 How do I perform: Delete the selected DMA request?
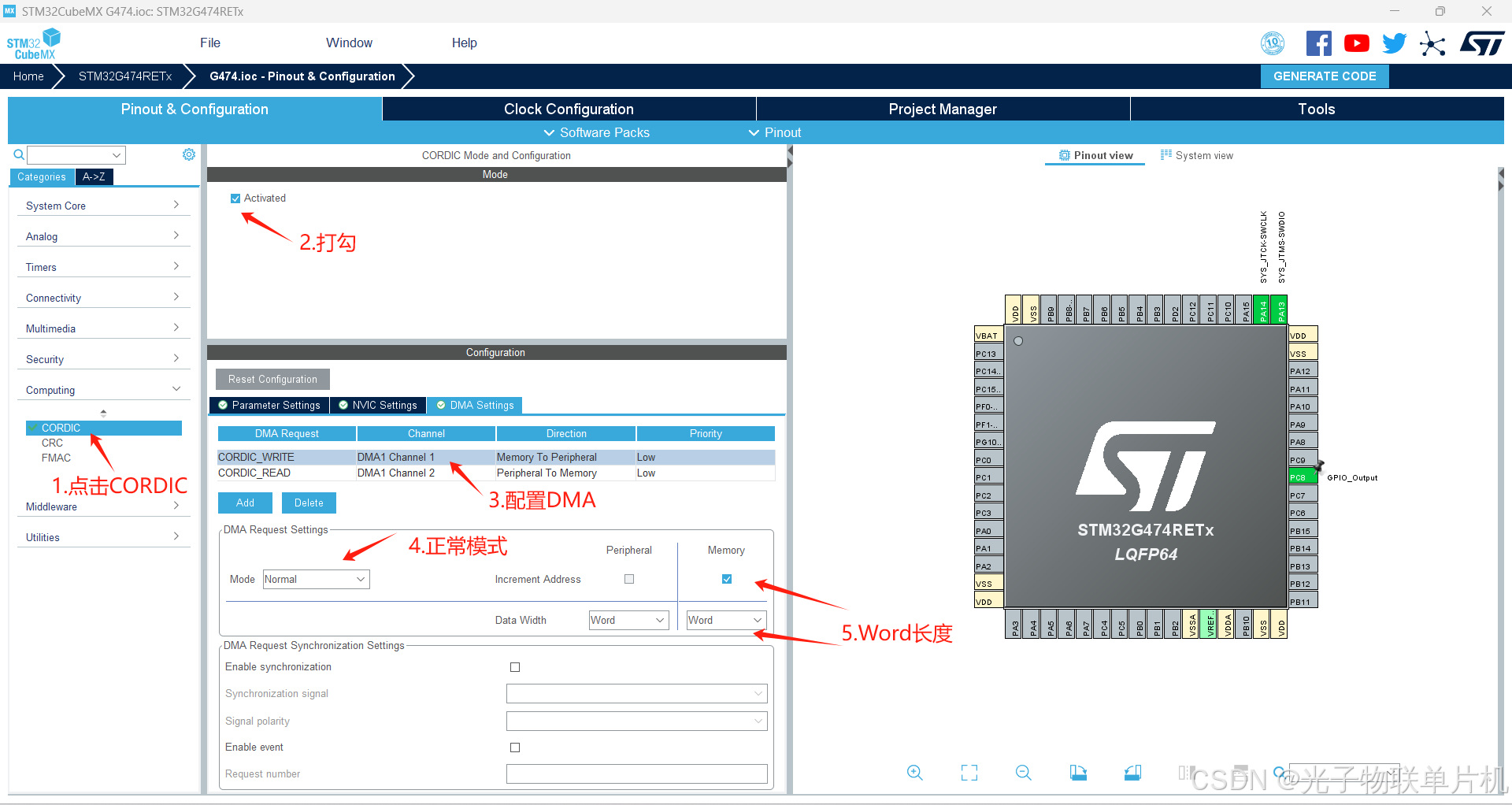point(309,503)
